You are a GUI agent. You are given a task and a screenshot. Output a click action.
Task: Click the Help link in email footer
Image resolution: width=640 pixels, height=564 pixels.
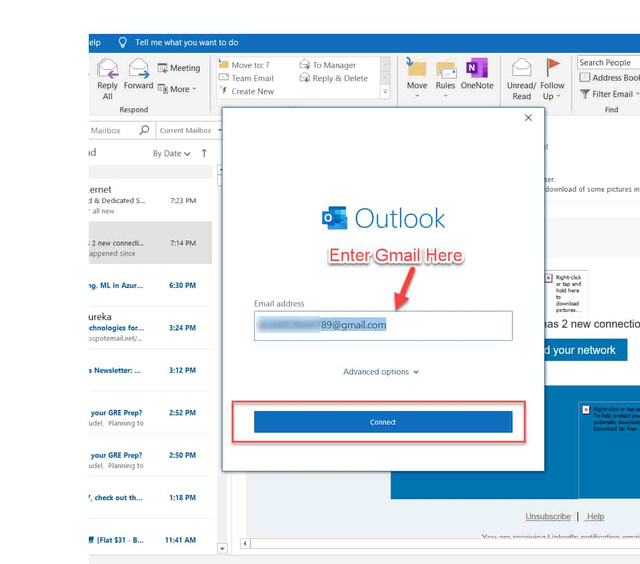(595, 516)
